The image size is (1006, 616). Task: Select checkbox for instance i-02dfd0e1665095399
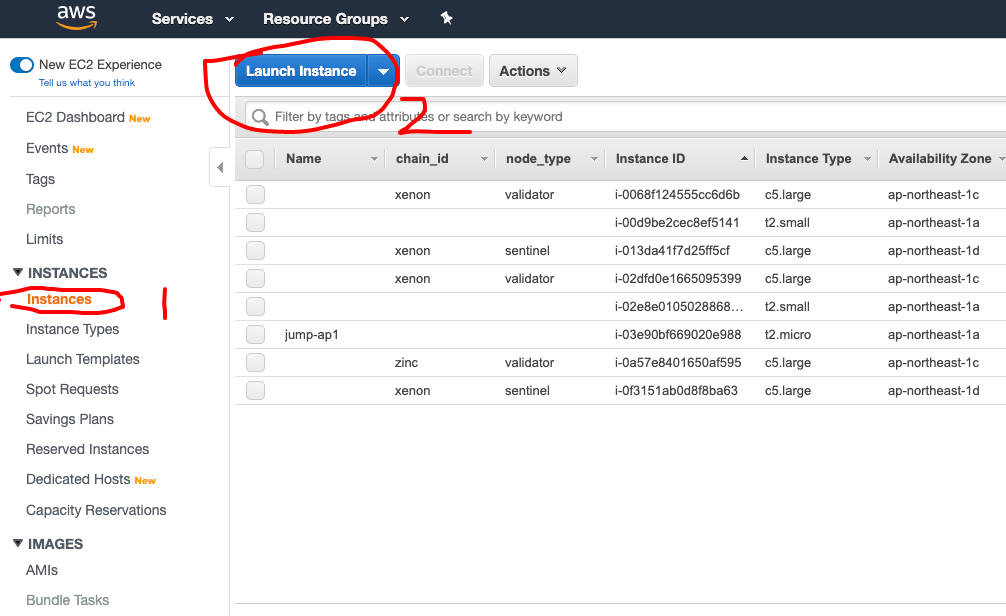click(255, 278)
